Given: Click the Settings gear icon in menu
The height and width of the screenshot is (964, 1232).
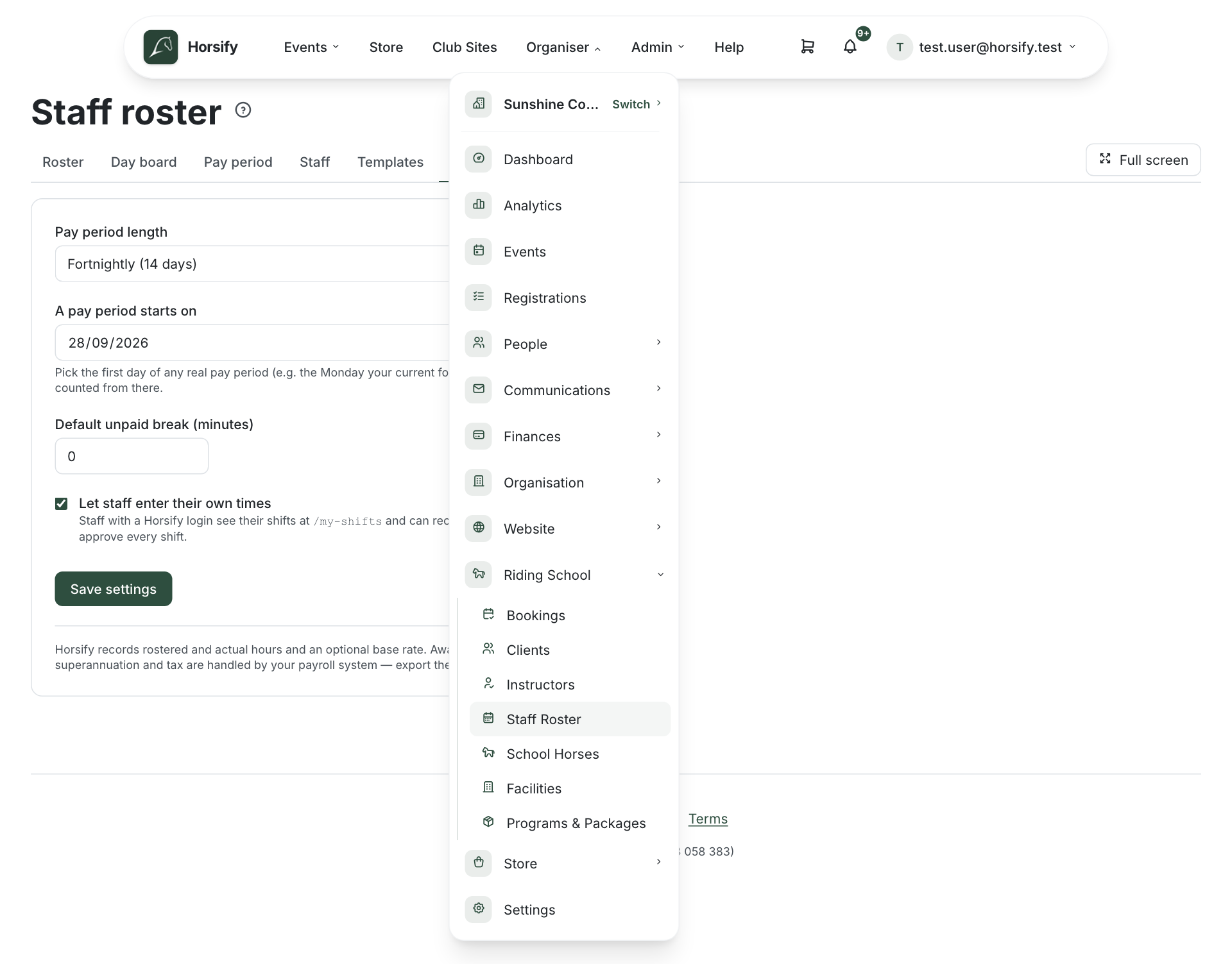Looking at the screenshot, I should (x=479, y=909).
